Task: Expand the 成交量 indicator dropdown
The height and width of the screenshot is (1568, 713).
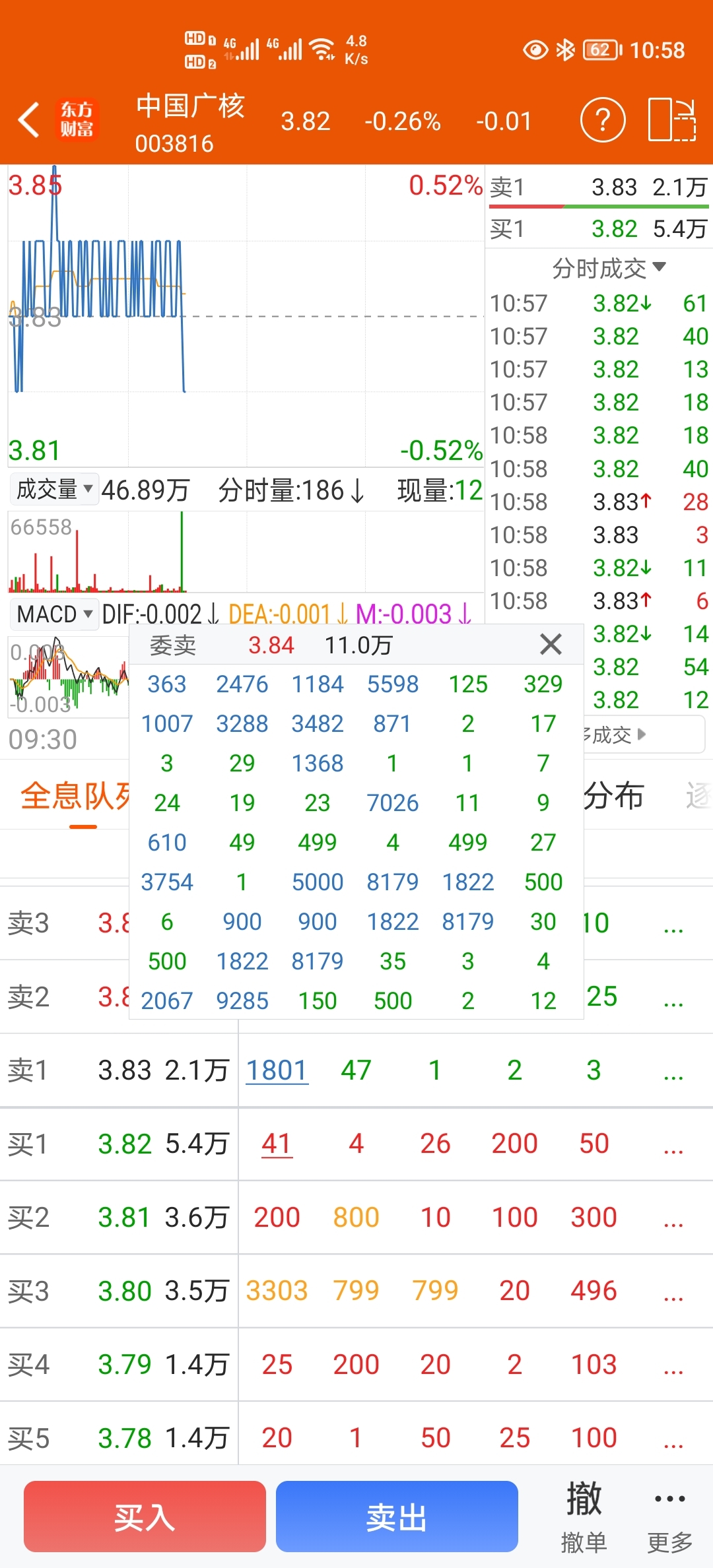Action: (x=54, y=490)
